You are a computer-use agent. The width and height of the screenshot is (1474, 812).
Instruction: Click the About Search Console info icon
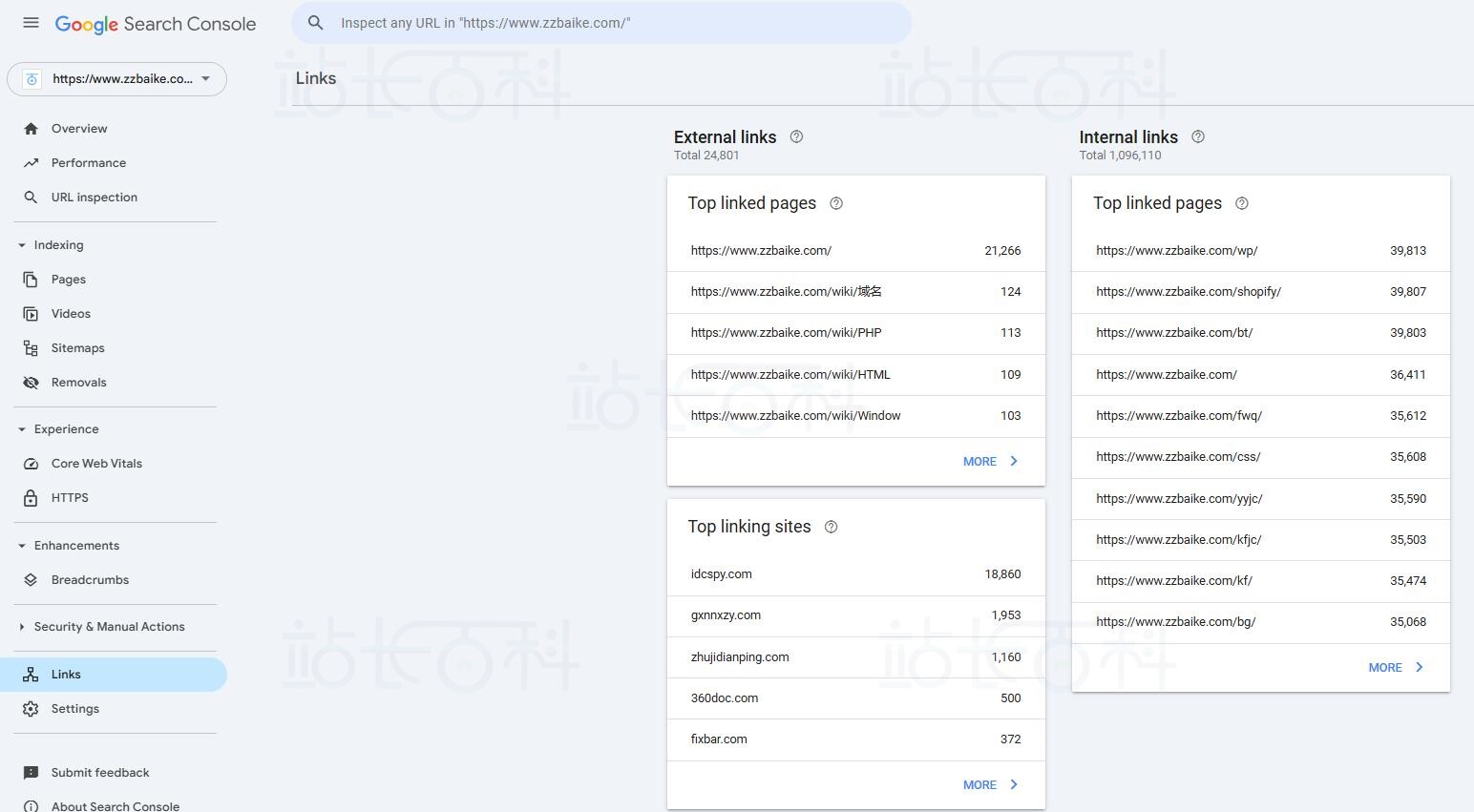pyautogui.click(x=31, y=806)
